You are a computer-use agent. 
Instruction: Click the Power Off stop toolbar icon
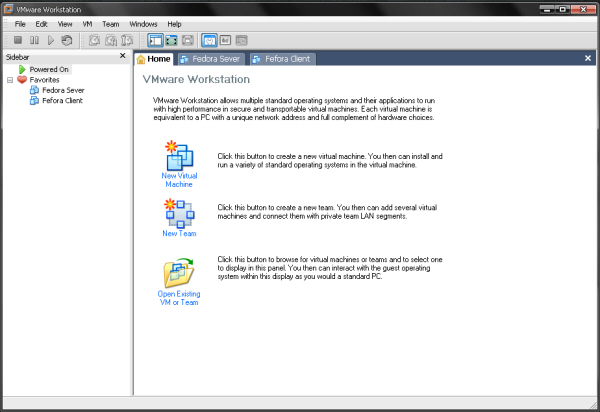(18, 40)
